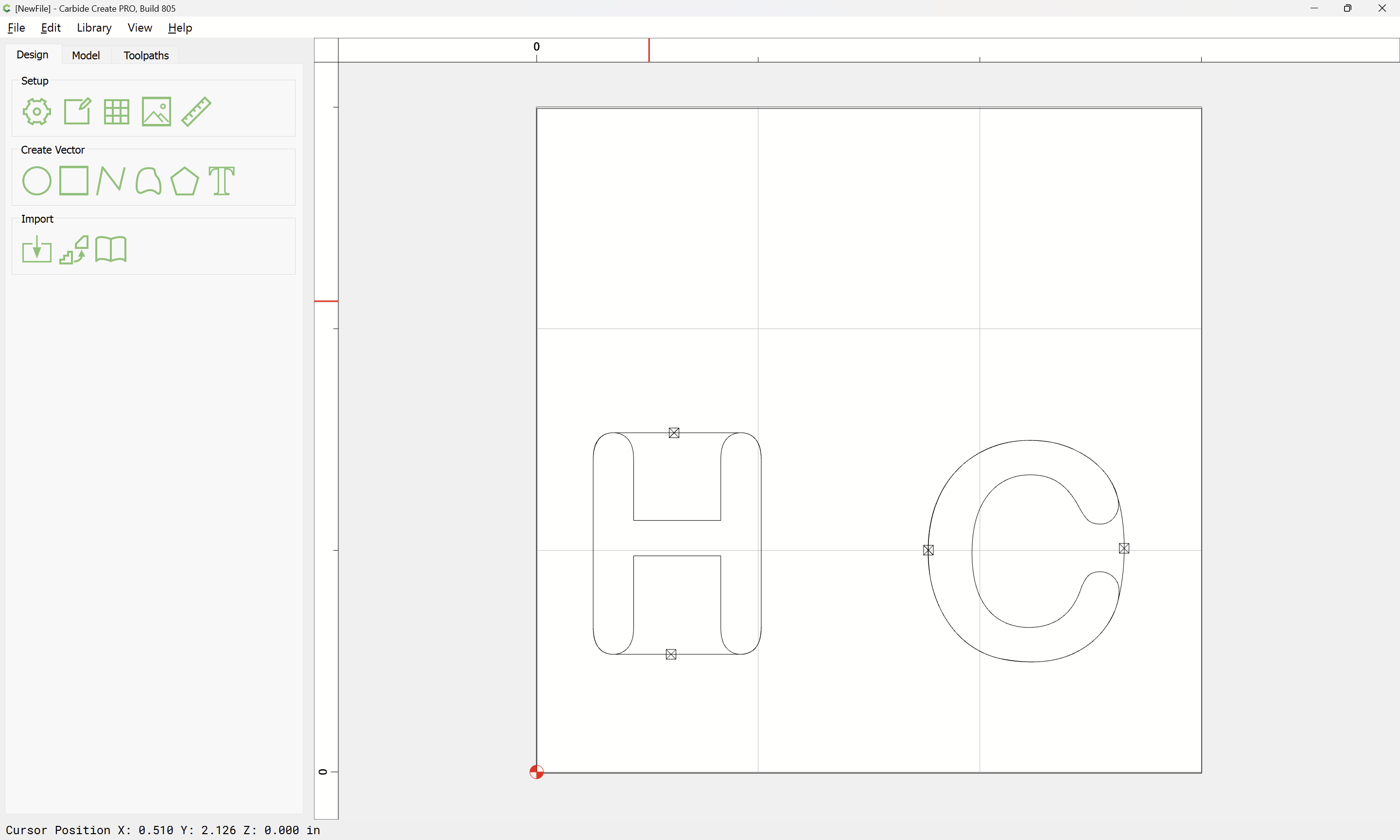Open the Help menu
Image resolution: width=1400 pixels, height=840 pixels.
point(180,28)
